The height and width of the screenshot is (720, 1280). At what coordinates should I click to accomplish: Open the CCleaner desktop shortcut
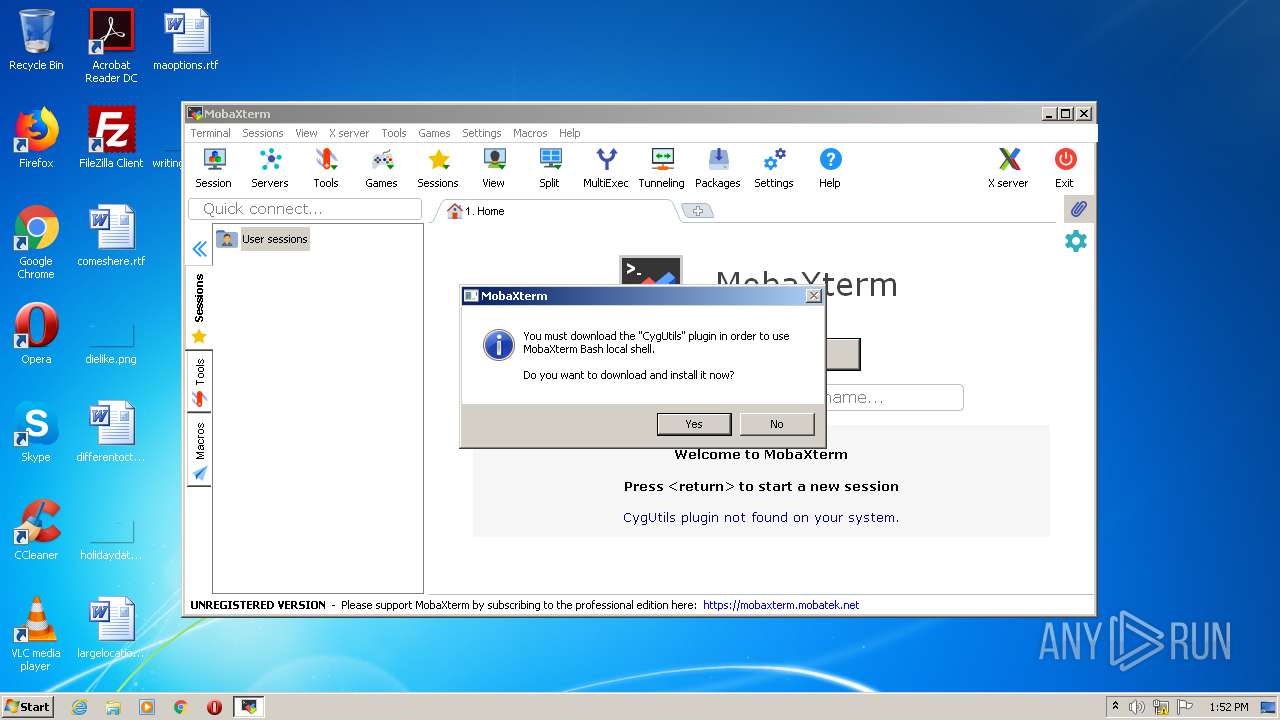click(x=36, y=530)
